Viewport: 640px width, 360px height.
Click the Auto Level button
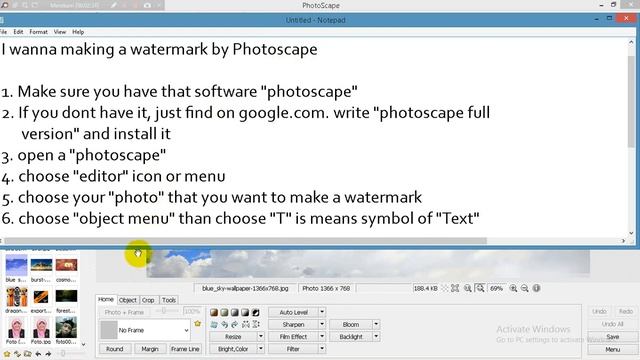[293, 312]
